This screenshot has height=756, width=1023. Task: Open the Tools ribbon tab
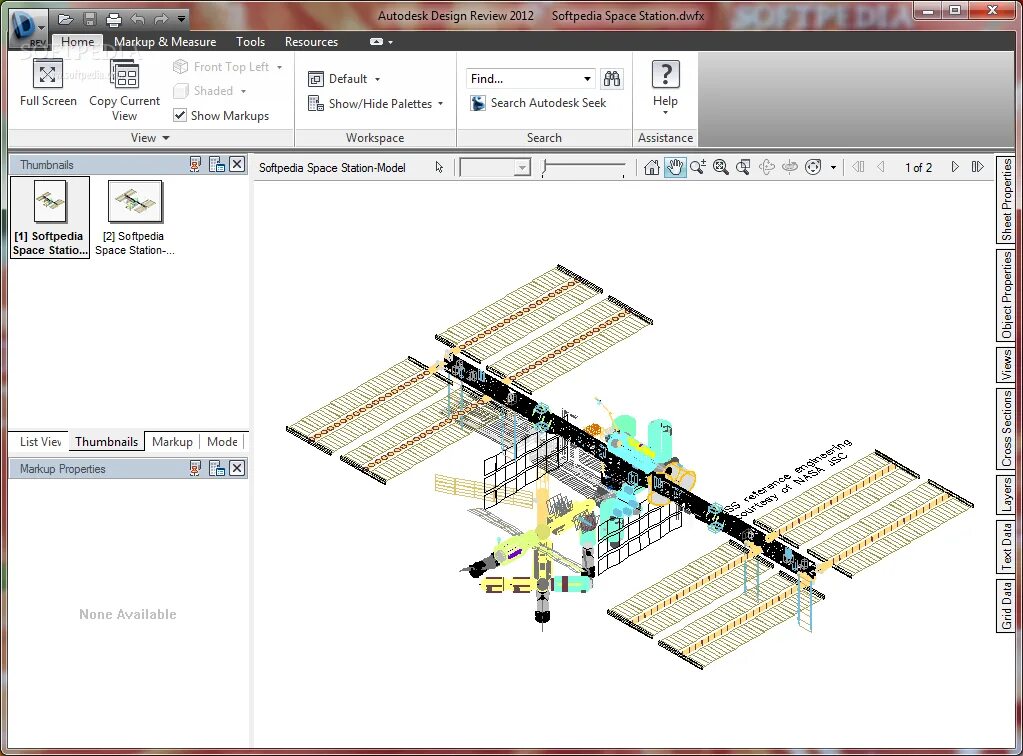tap(251, 42)
